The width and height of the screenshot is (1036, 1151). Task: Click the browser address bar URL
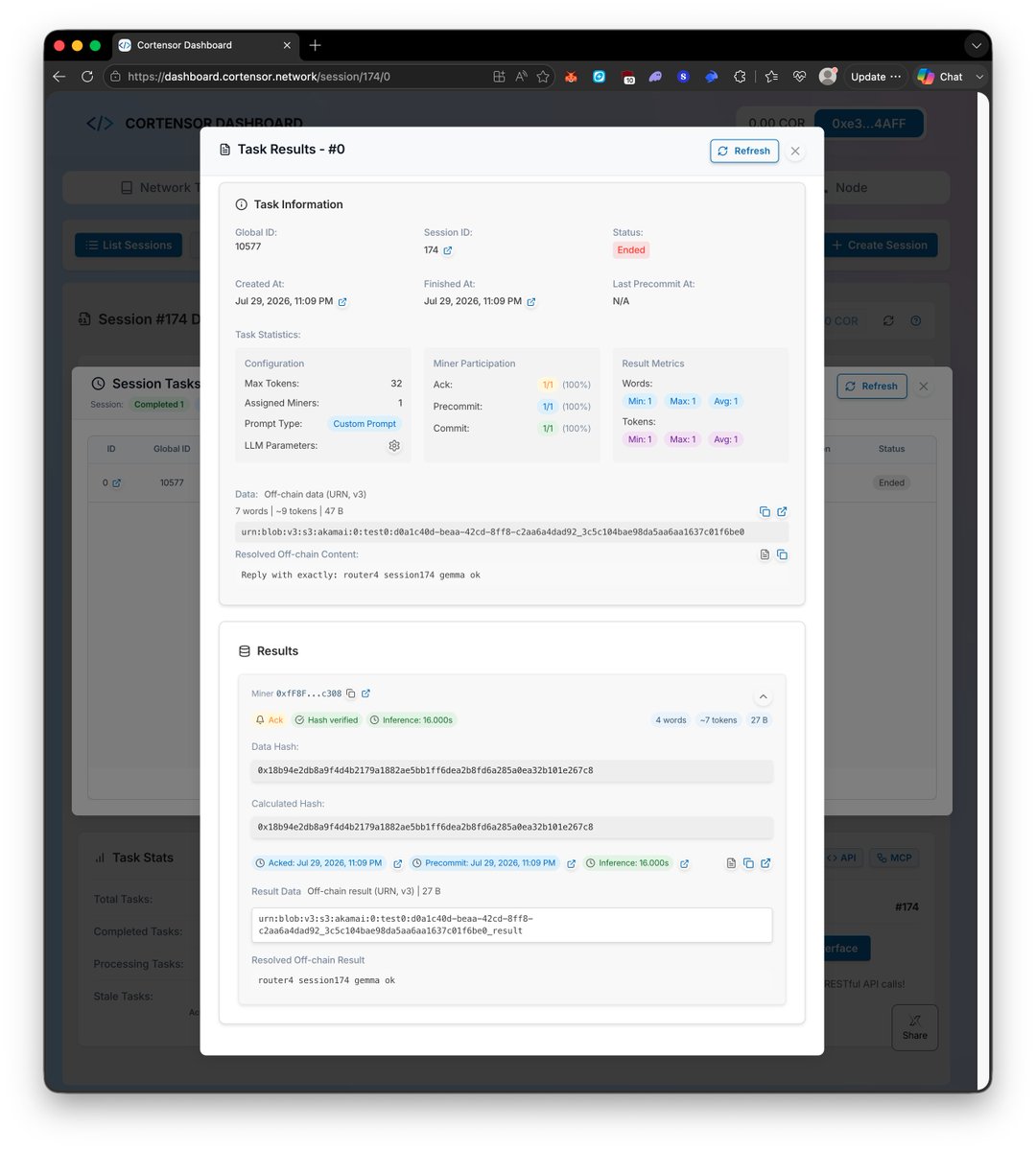tap(259, 77)
